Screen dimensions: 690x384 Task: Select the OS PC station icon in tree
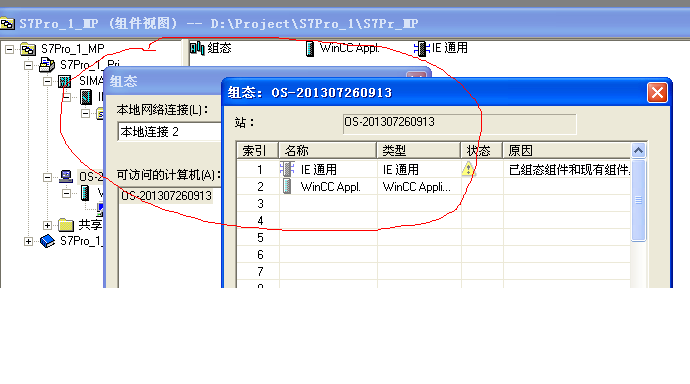[x=66, y=177]
